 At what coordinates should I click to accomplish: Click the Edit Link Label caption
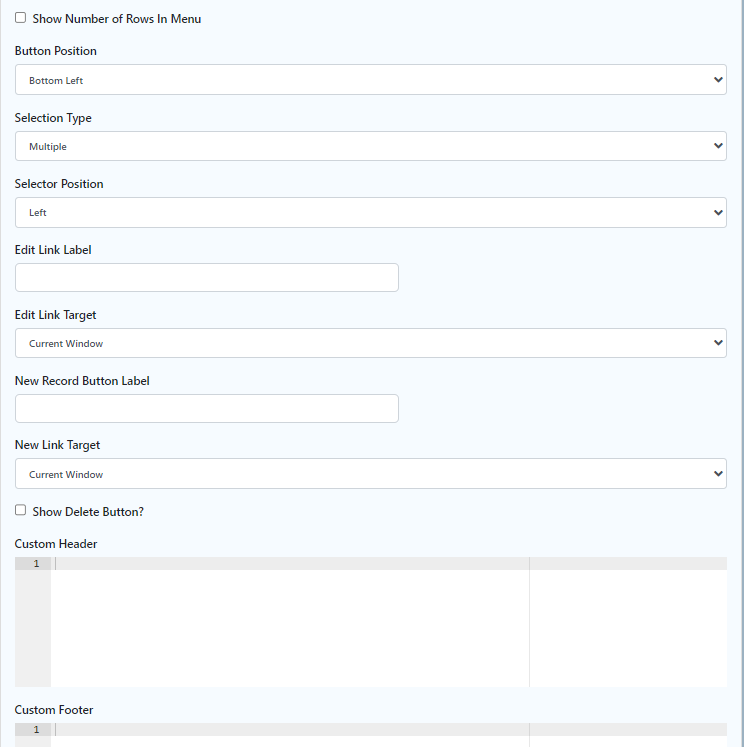click(x=53, y=250)
